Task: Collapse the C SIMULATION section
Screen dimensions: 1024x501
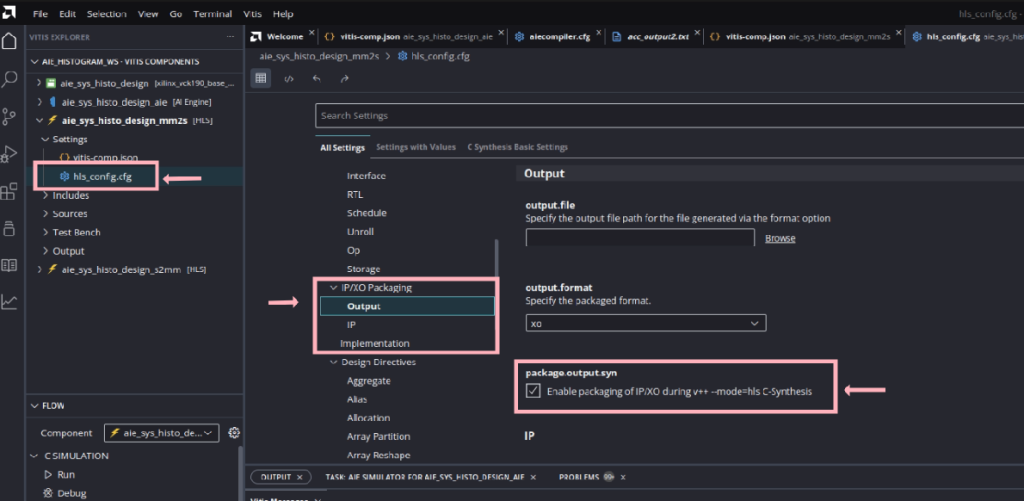Action: [x=35, y=455]
